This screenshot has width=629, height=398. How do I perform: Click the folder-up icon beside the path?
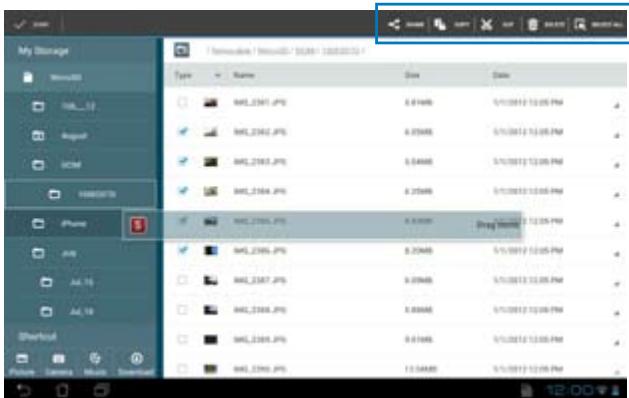(182, 50)
